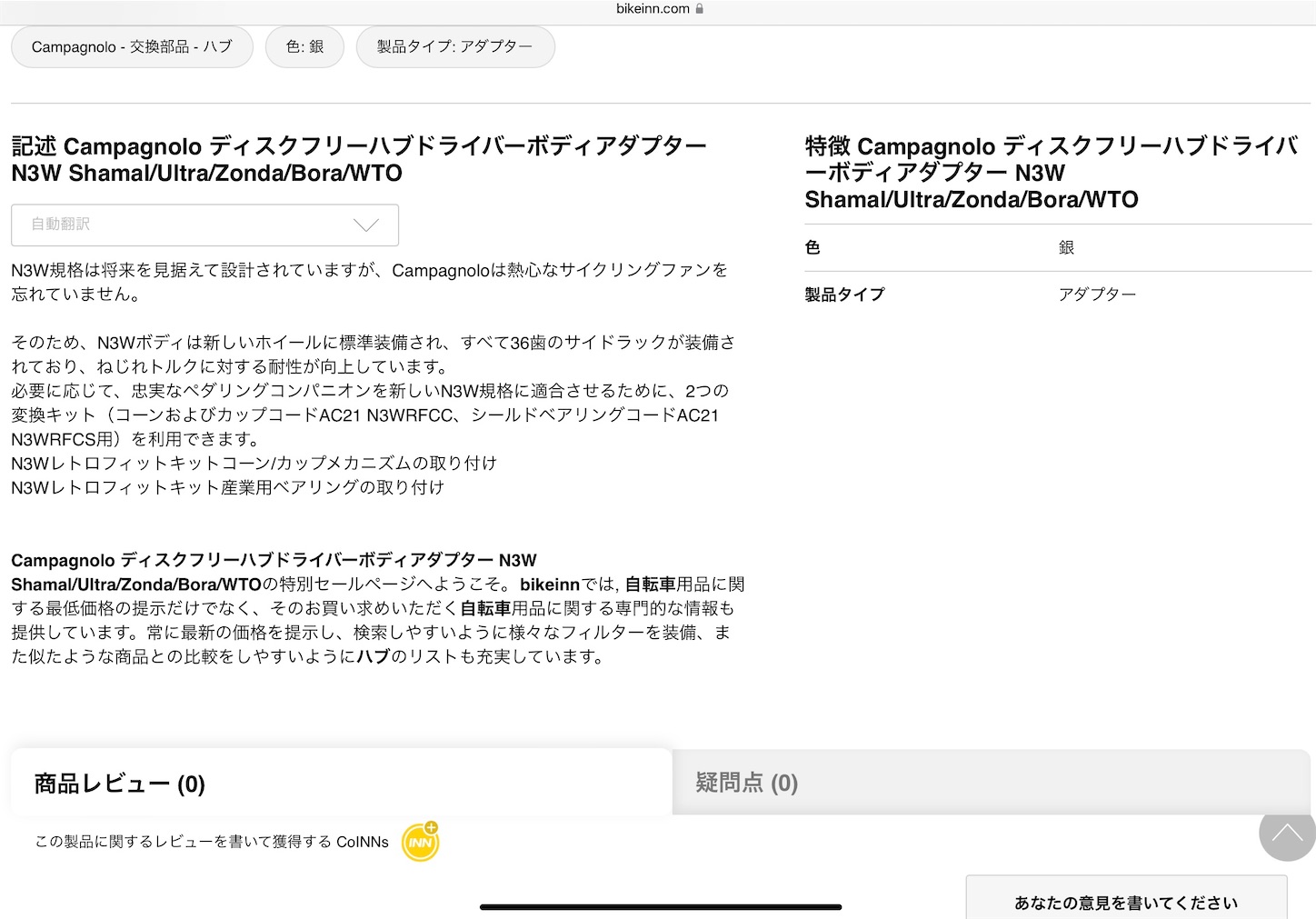Tap the scroll-to-top arrow icon

(x=1287, y=834)
